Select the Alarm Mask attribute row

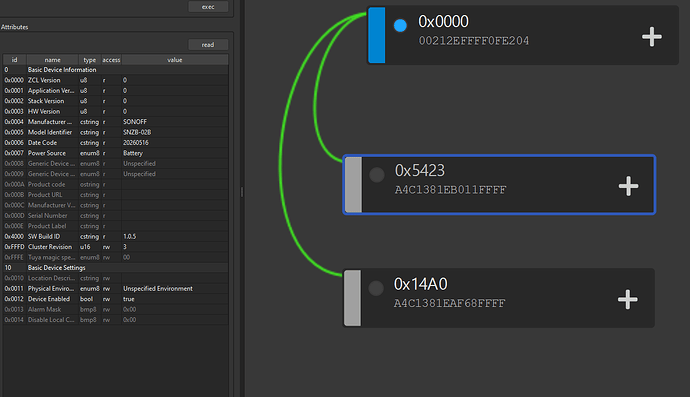click(x=116, y=309)
